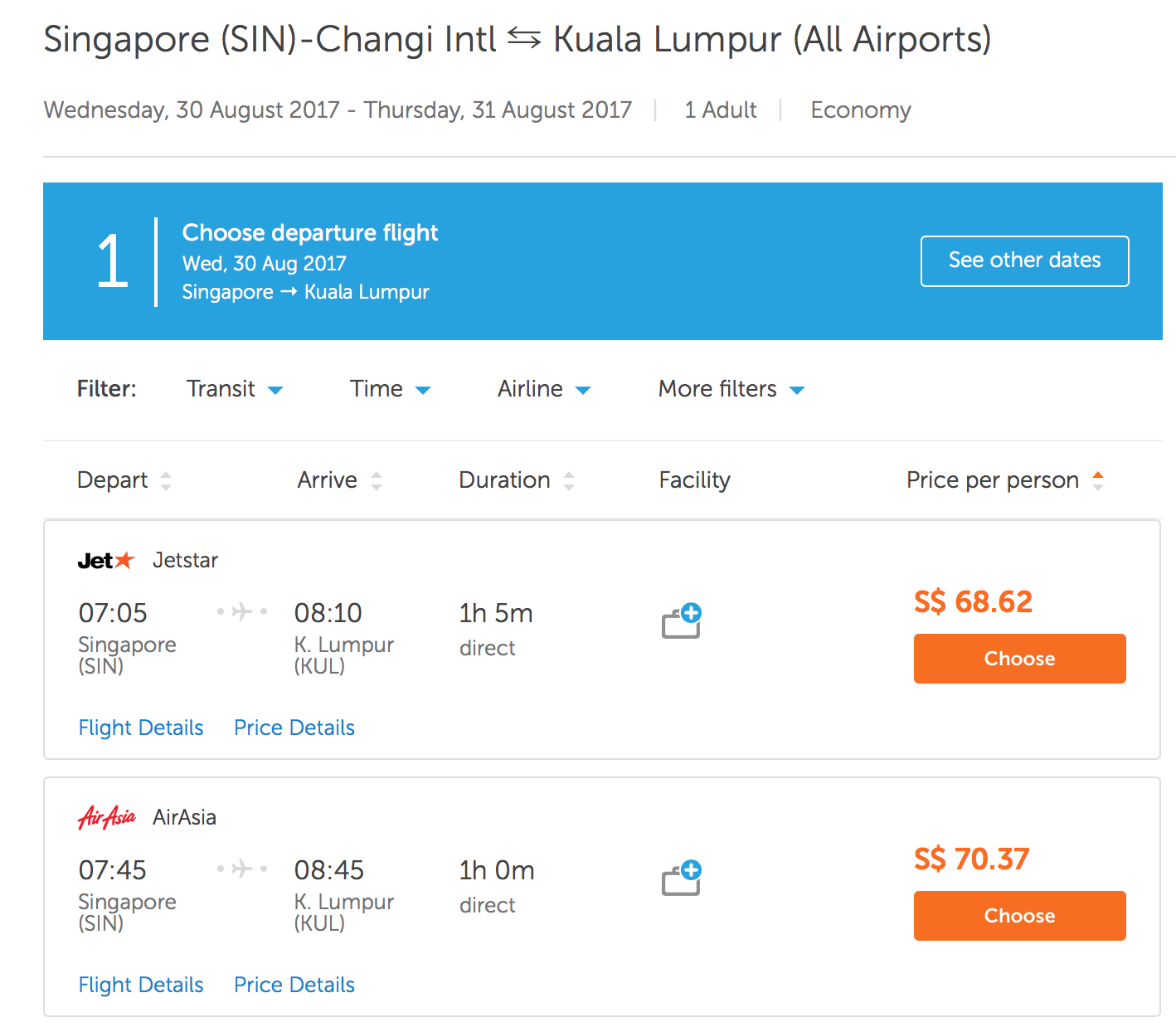
Task: Sort flights by Depart time arrows
Action: [x=166, y=480]
